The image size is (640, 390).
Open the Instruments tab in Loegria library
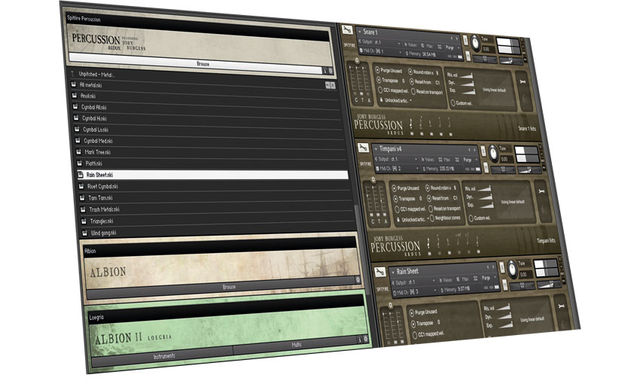pos(163,356)
